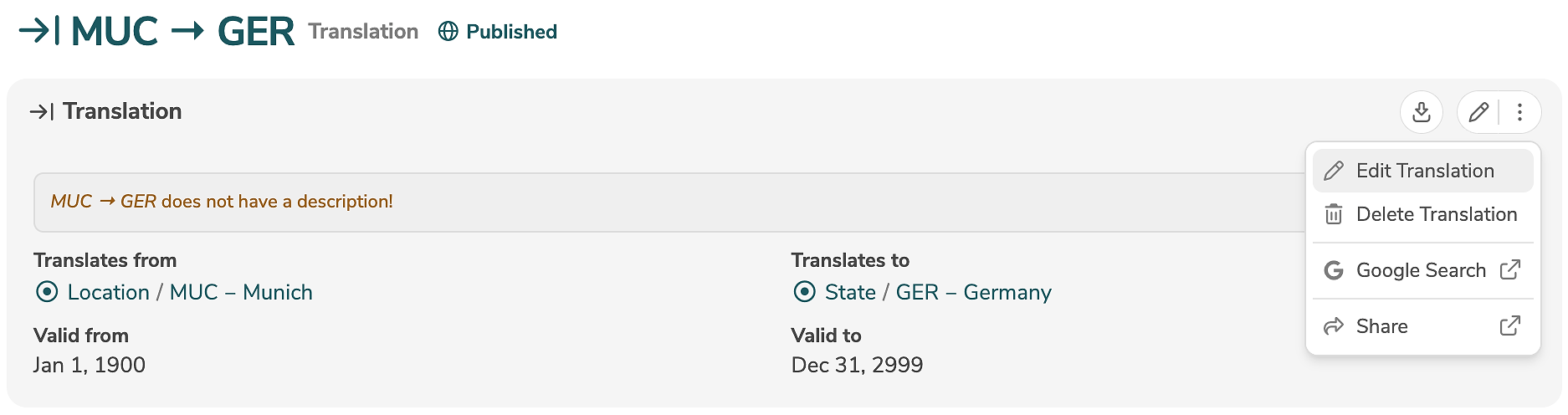Select Edit Translation from the menu
This screenshot has height=415, width=1568.
pos(1424,171)
